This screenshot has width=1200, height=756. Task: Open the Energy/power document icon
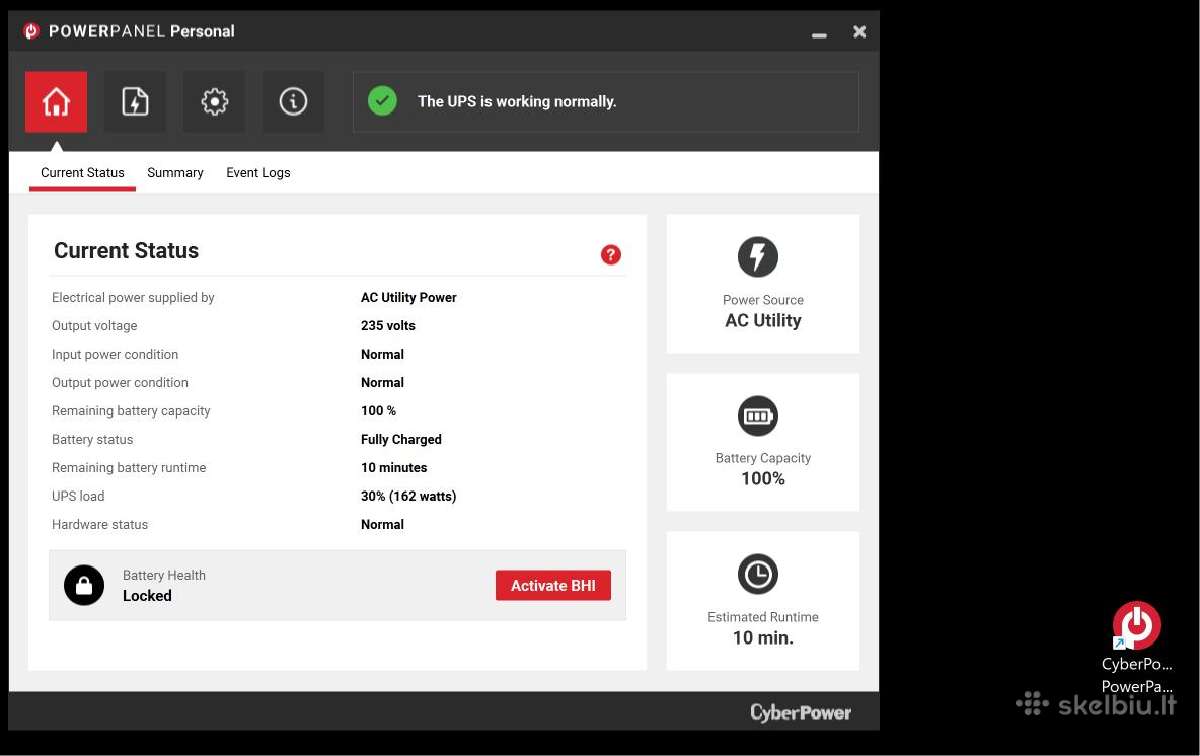click(135, 102)
